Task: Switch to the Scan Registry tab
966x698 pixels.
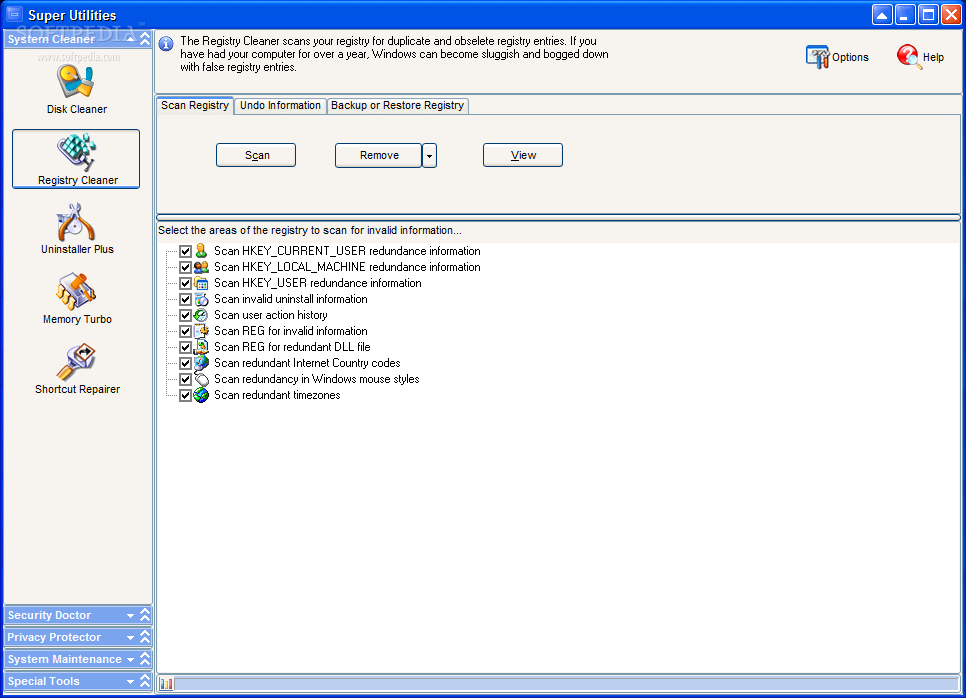Action: pos(195,105)
